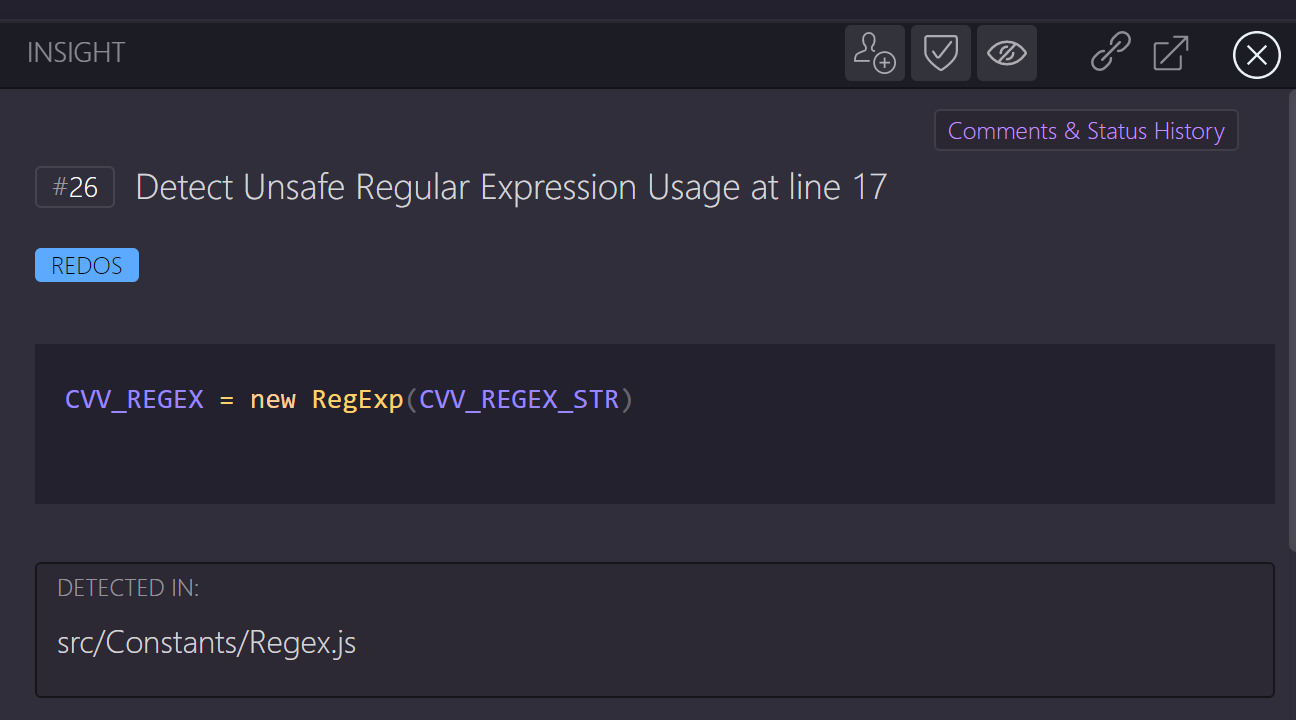Screen dimensions: 1296x720
Task: Click the shield checkmark icon
Action: click(940, 53)
